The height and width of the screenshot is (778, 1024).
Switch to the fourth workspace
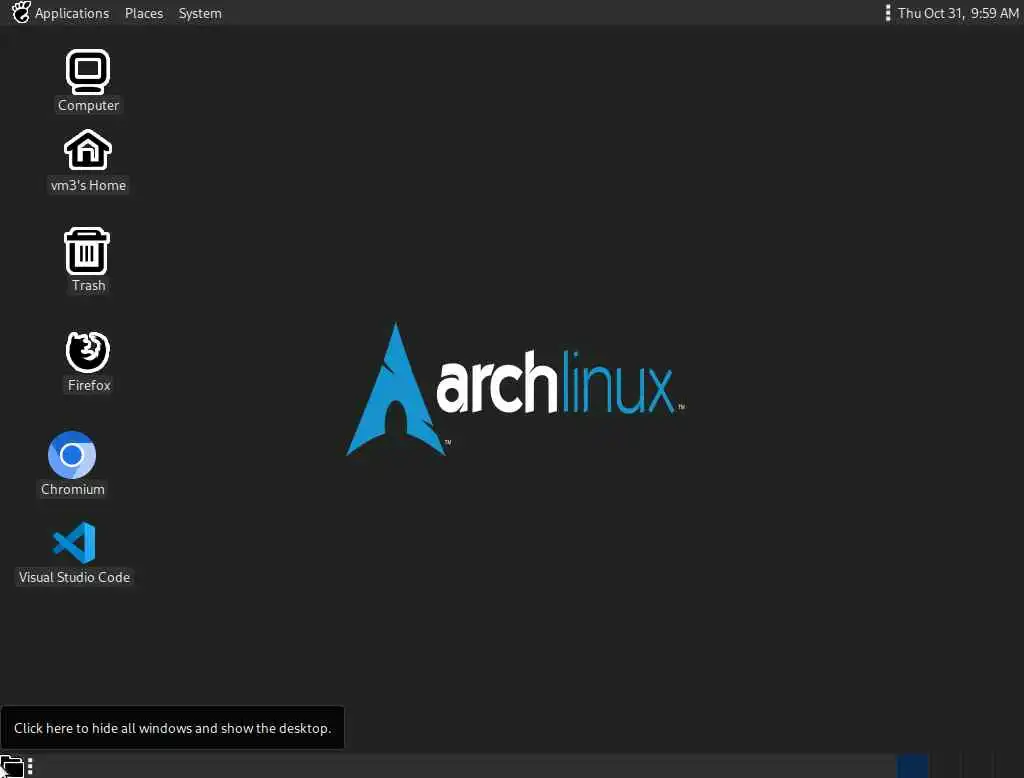click(x=1008, y=766)
